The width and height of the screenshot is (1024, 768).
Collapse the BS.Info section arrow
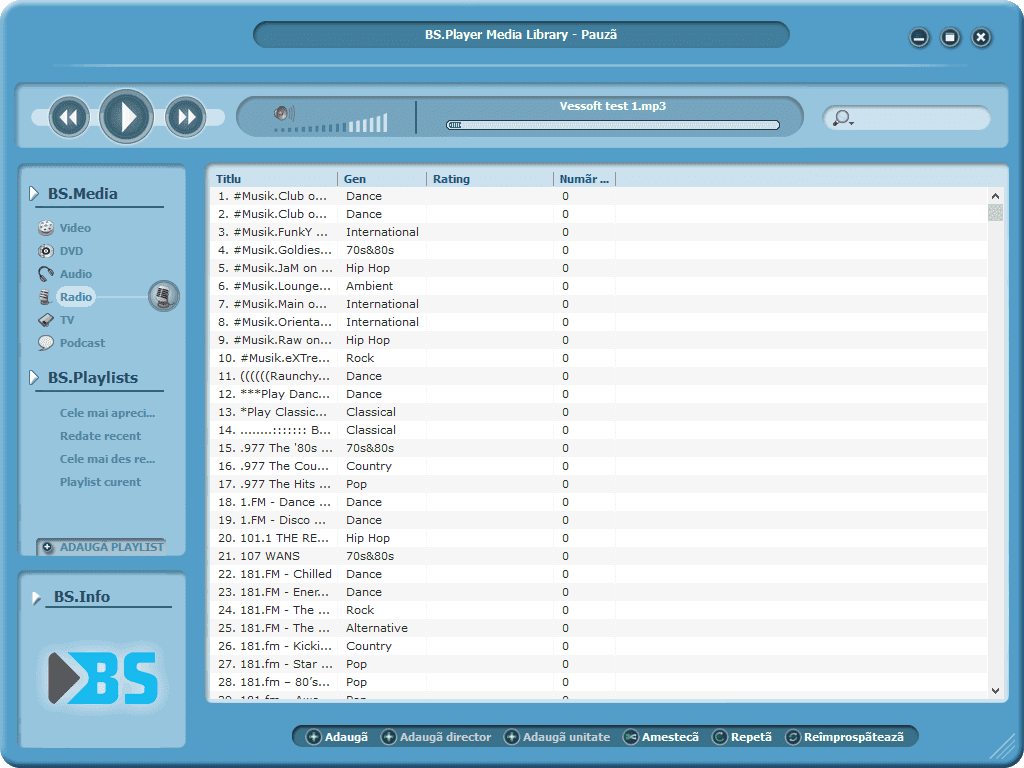37,598
